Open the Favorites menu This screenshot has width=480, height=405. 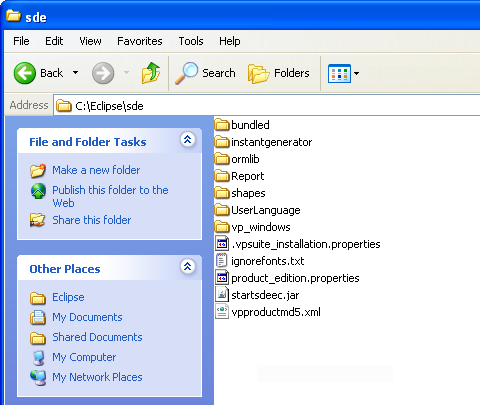(140, 41)
